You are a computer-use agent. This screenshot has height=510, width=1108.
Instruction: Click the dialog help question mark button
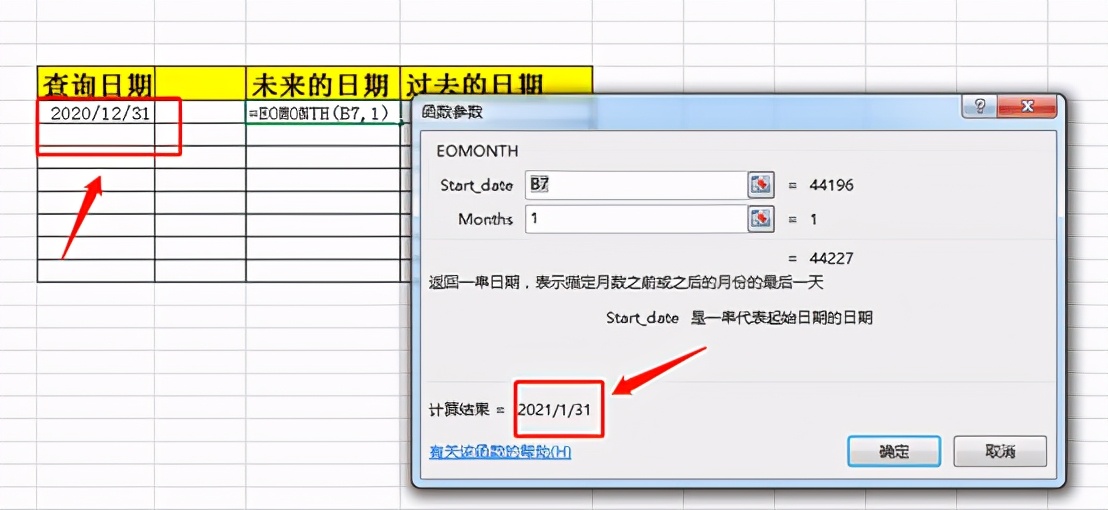pos(979,107)
